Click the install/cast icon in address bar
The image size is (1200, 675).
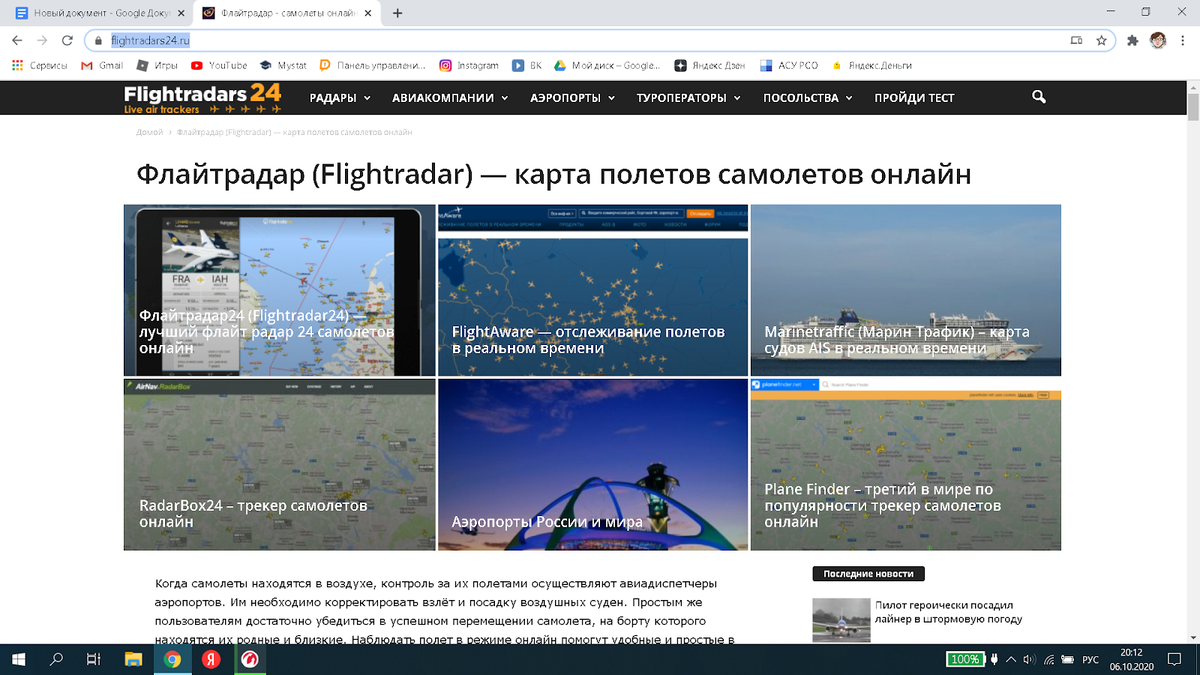click(x=1076, y=41)
